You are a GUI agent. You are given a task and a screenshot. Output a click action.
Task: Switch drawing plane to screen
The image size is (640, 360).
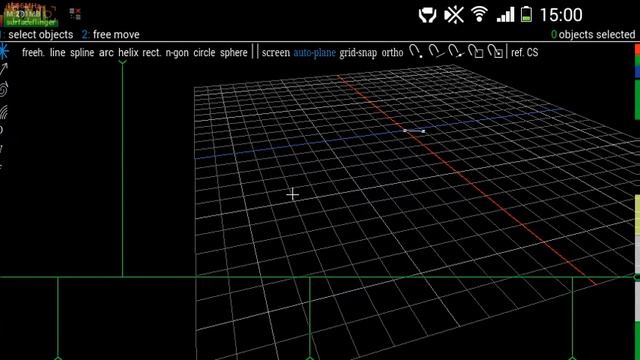(x=276, y=53)
